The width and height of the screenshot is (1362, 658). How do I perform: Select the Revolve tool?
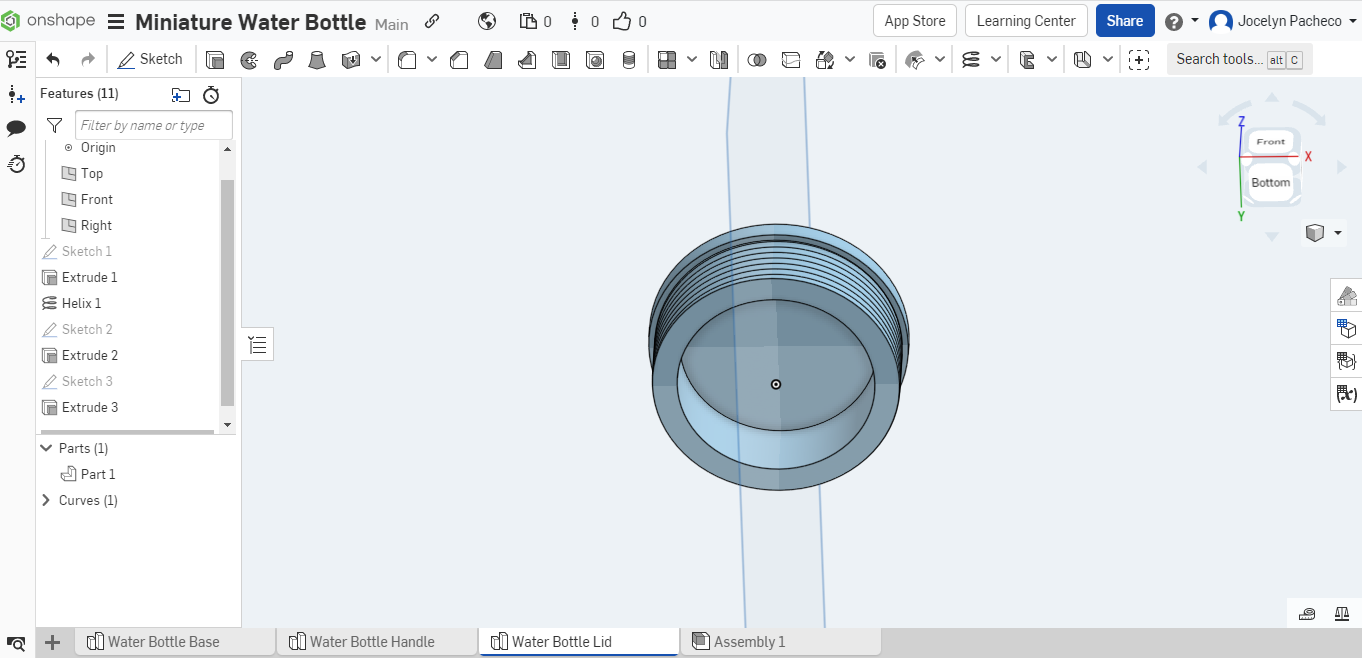click(249, 60)
